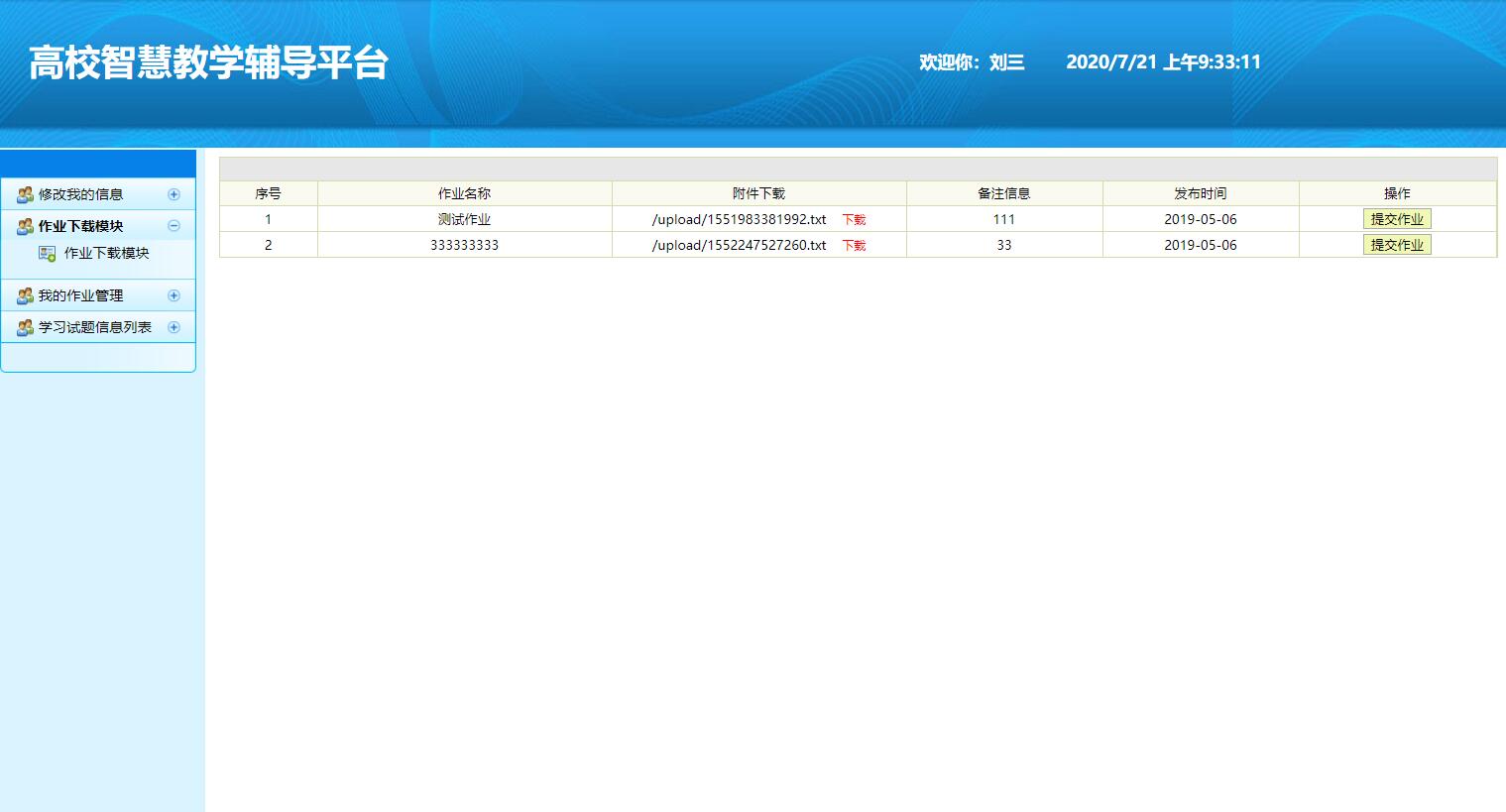Click 提交作业 for assignment 333333333

tap(1397, 244)
